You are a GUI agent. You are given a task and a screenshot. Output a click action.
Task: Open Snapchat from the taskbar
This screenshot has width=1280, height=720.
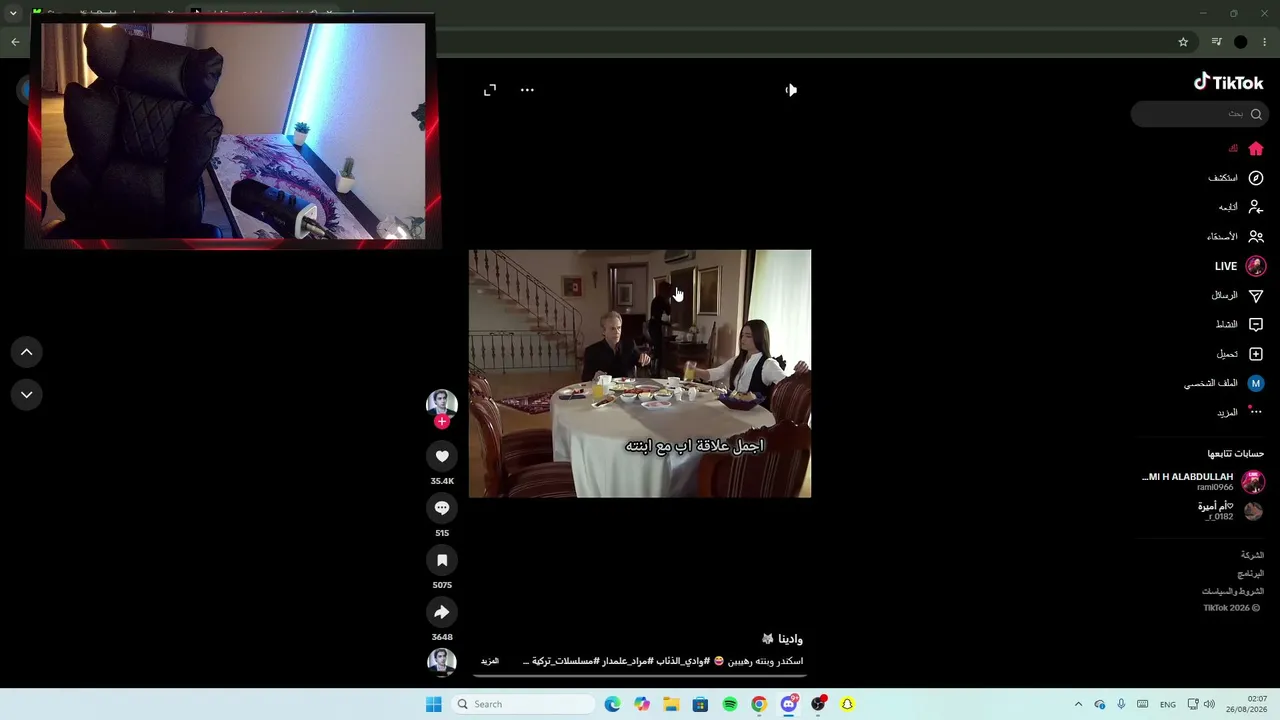[x=847, y=704]
